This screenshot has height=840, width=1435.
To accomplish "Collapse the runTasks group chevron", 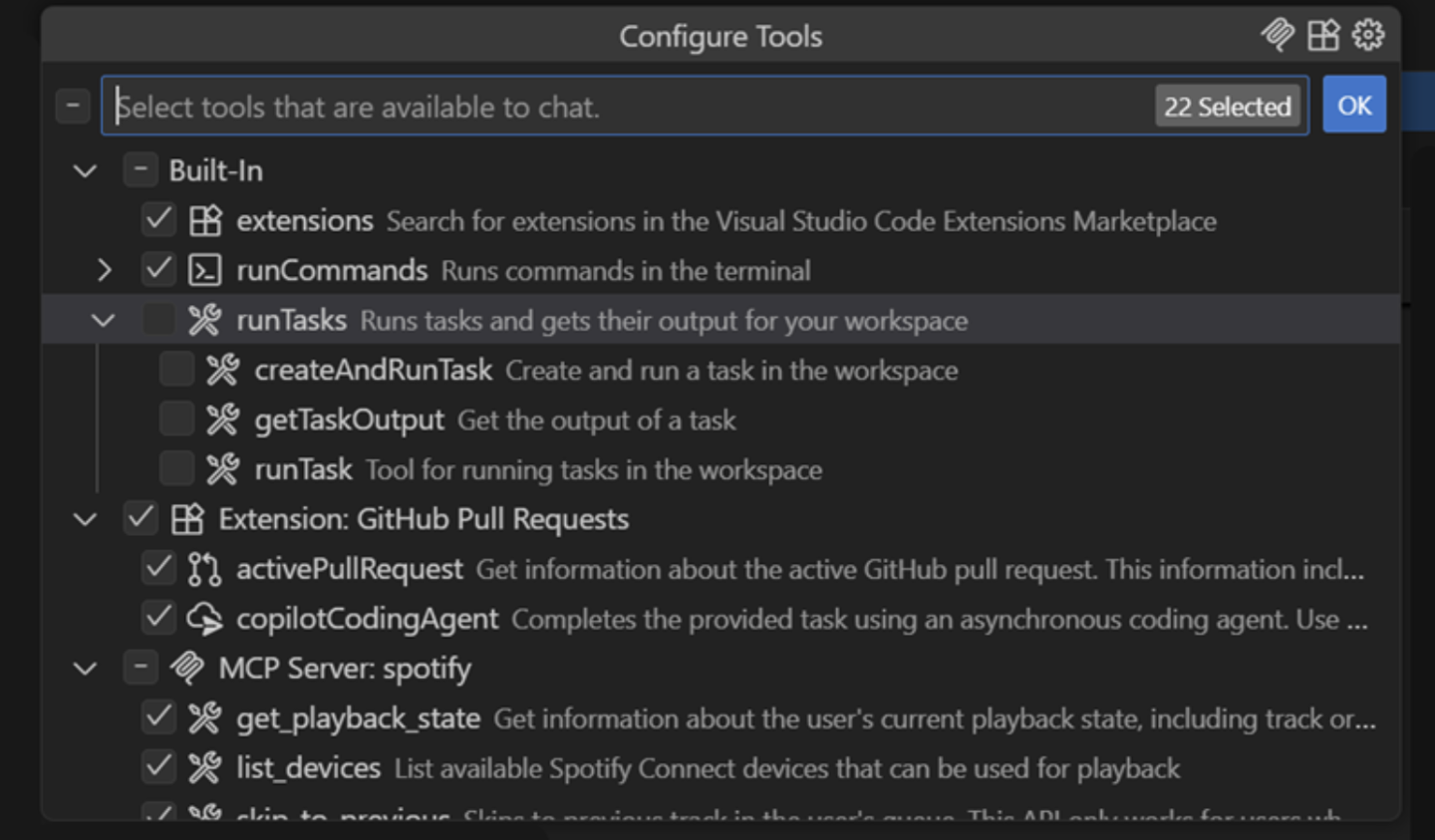I will coord(103,320).
